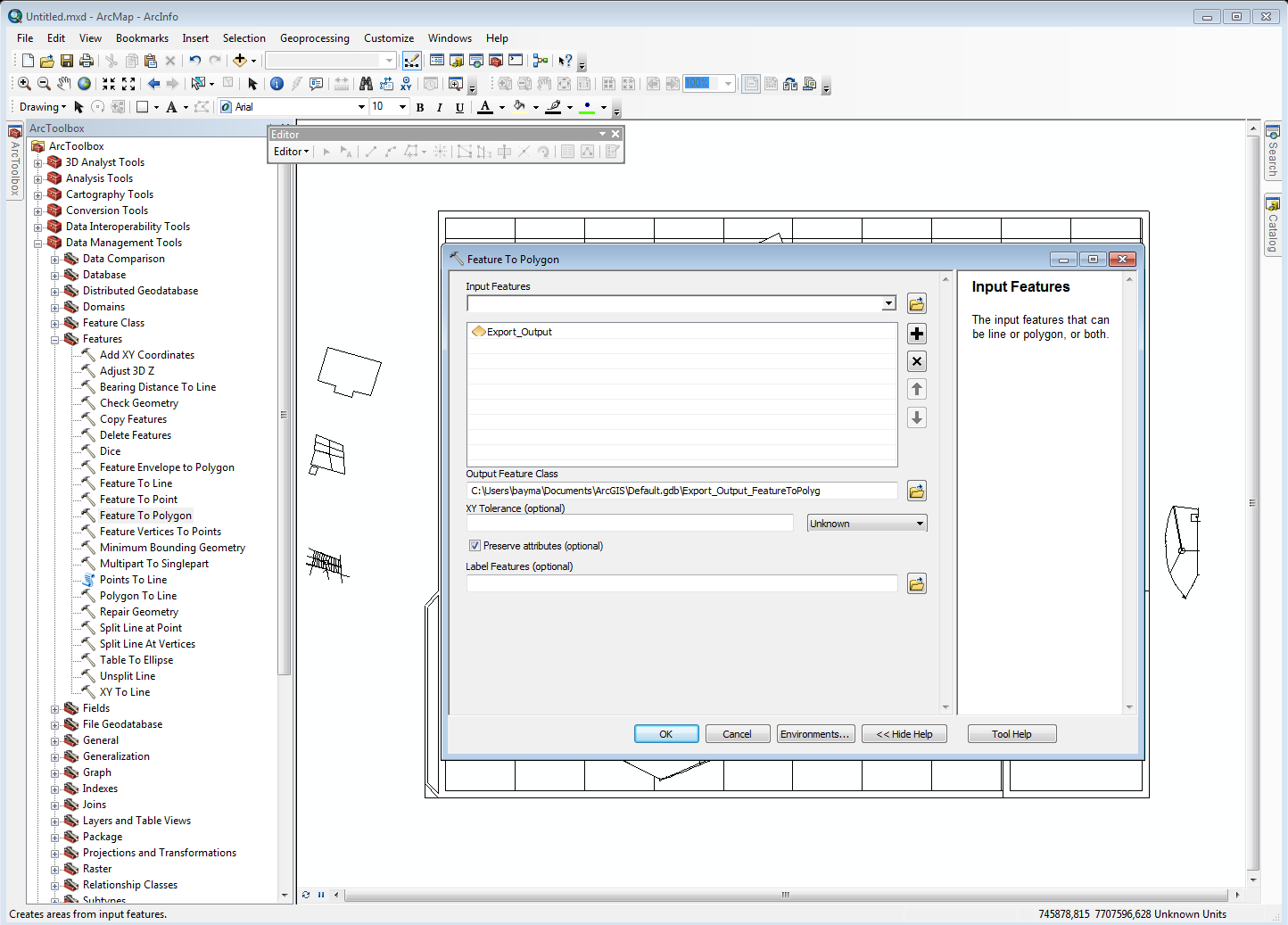Screen dimensions: 1288x925
Task: Cancel the Feature To Polygon dialog
Action: [x=737, y=734]
